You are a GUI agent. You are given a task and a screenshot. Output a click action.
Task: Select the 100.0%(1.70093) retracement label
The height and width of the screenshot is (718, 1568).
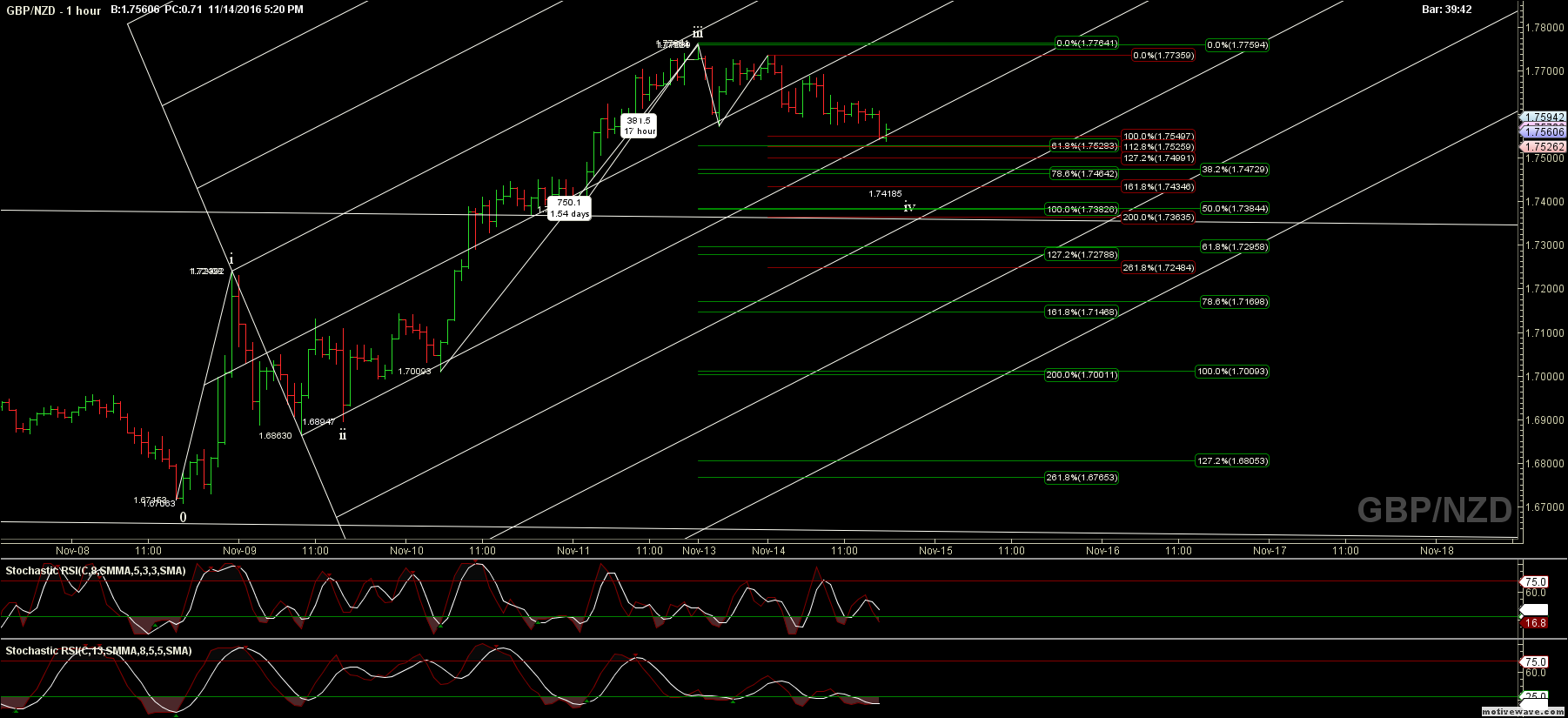[1232, 372]
